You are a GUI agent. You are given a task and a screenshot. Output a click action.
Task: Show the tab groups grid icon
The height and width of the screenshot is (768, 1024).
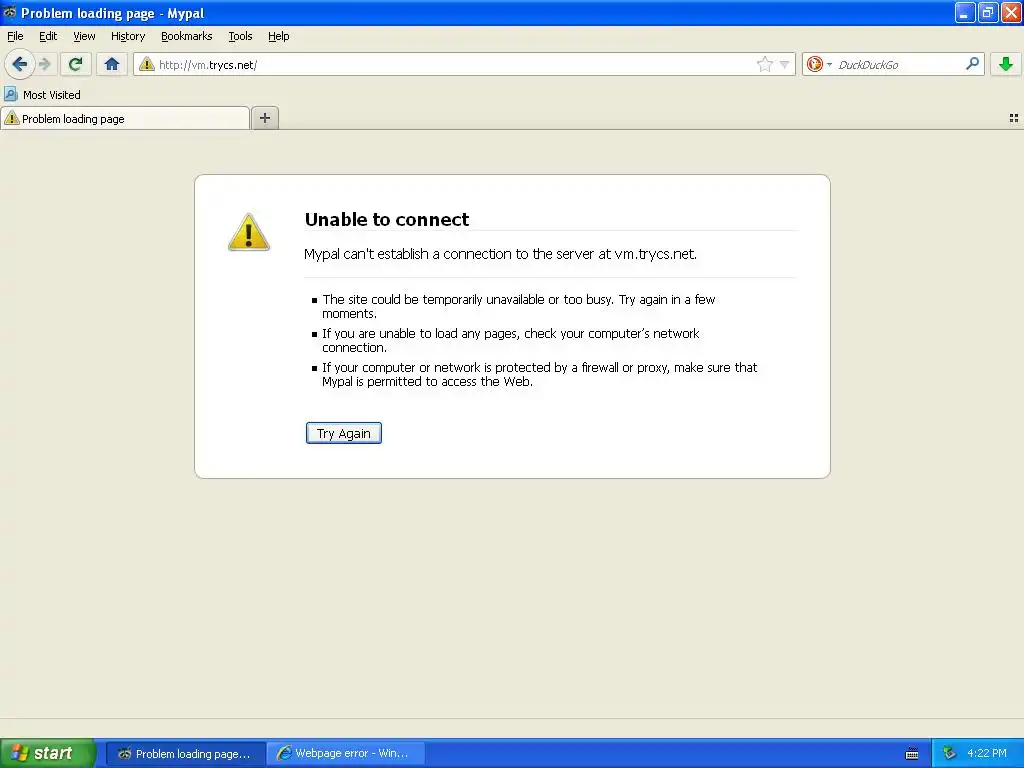pos(1014,118)
